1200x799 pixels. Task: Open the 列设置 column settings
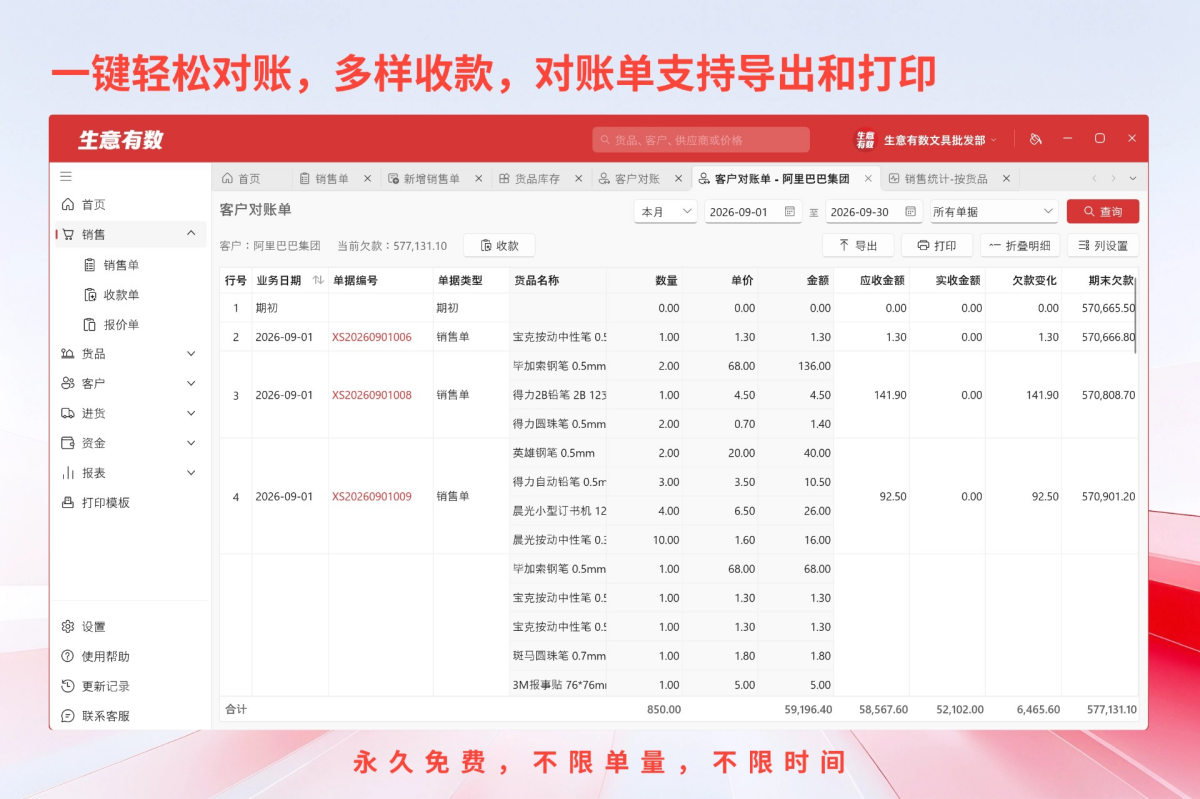pos(1103,245)
